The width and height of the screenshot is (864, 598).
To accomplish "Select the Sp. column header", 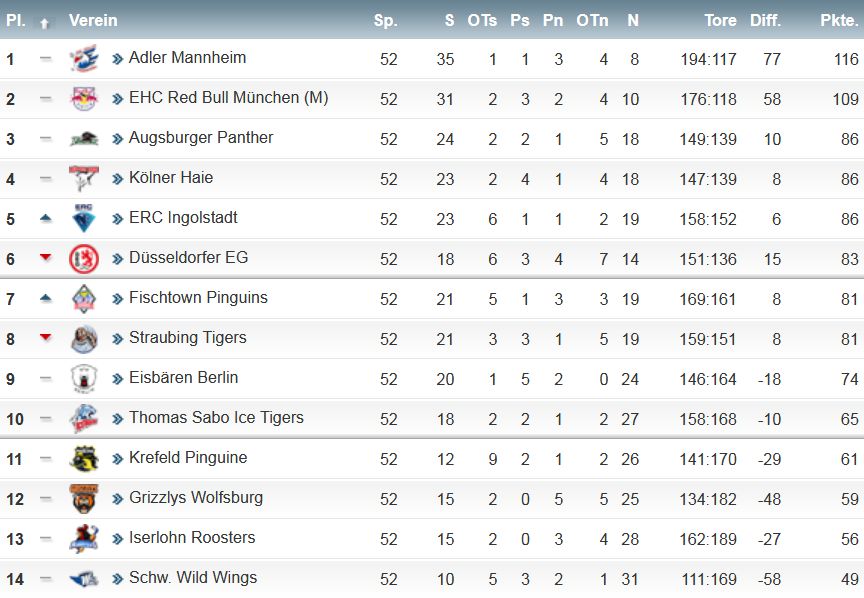I will 385,20.
